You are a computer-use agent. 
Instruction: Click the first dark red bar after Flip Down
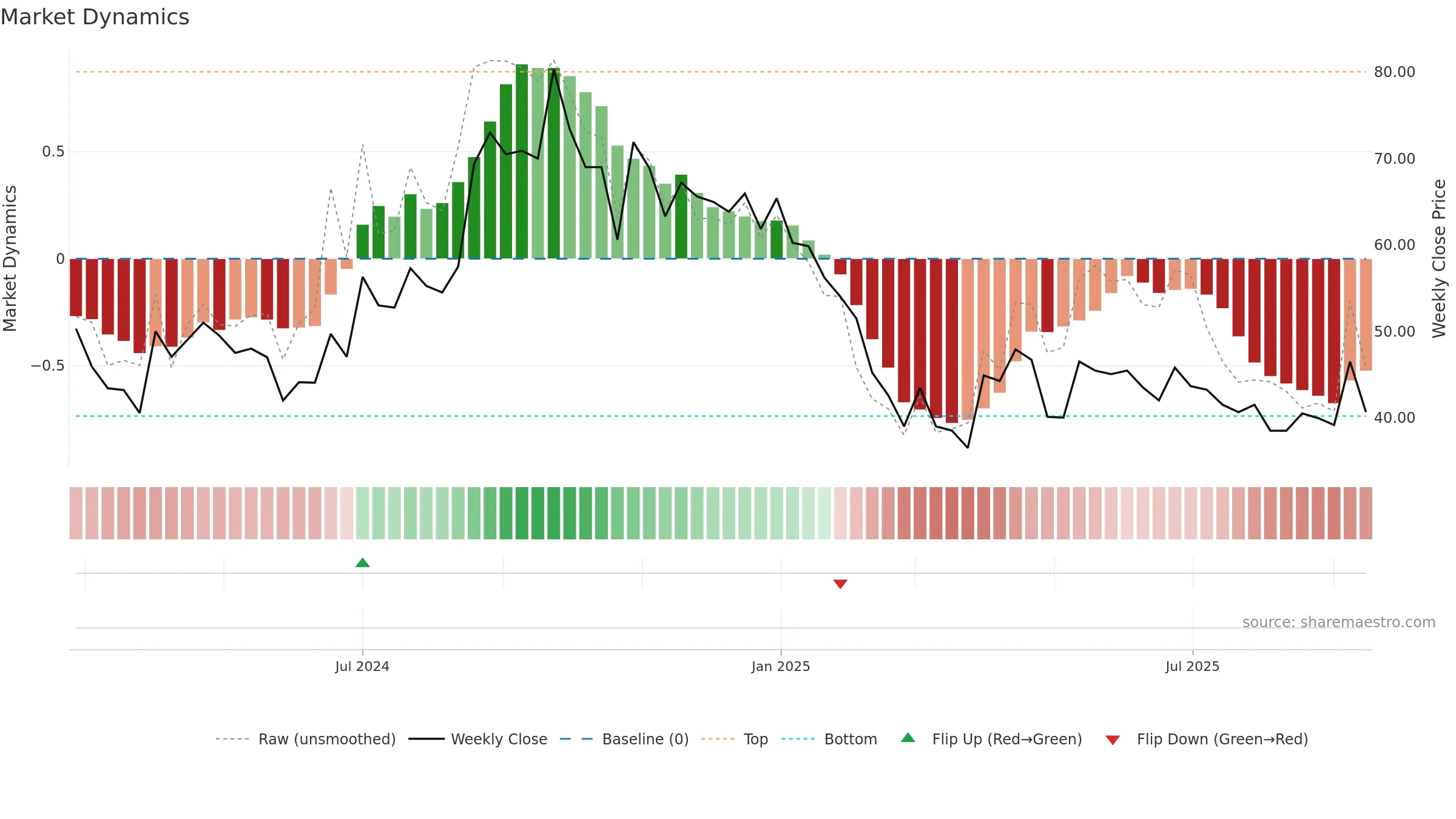tap(840, 266)
